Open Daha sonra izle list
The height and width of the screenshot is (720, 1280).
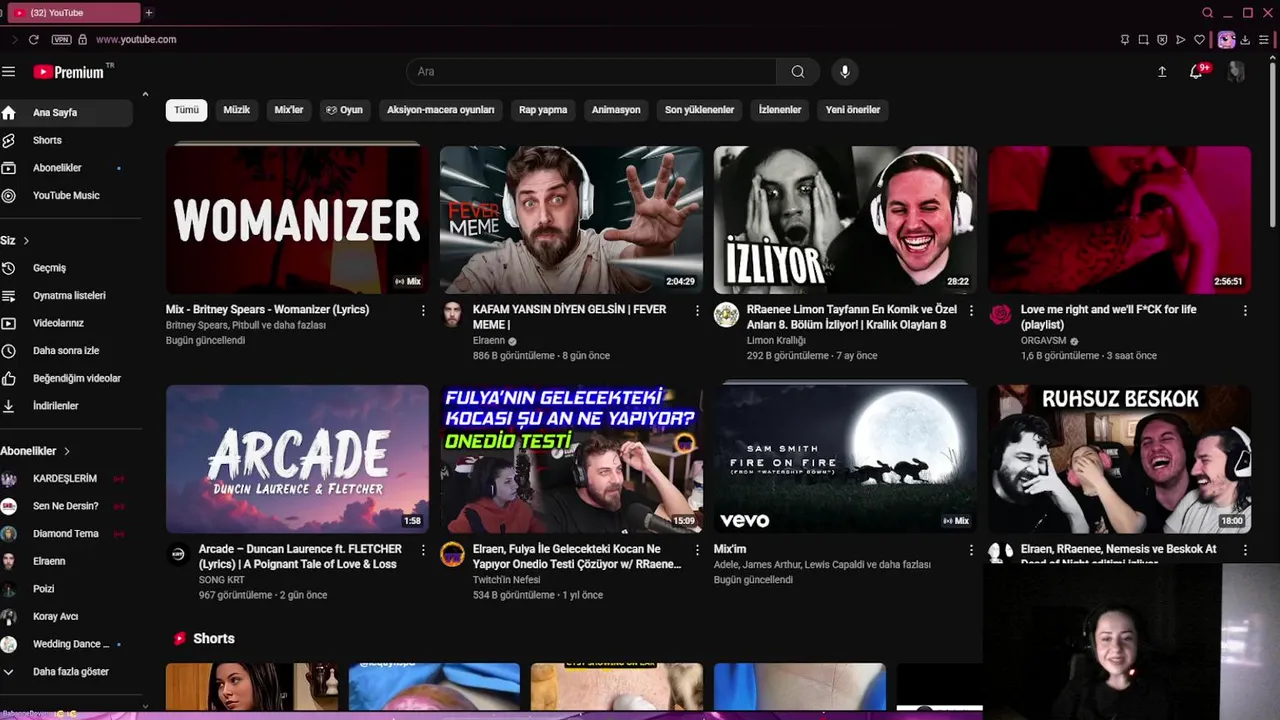pos(66,351)
